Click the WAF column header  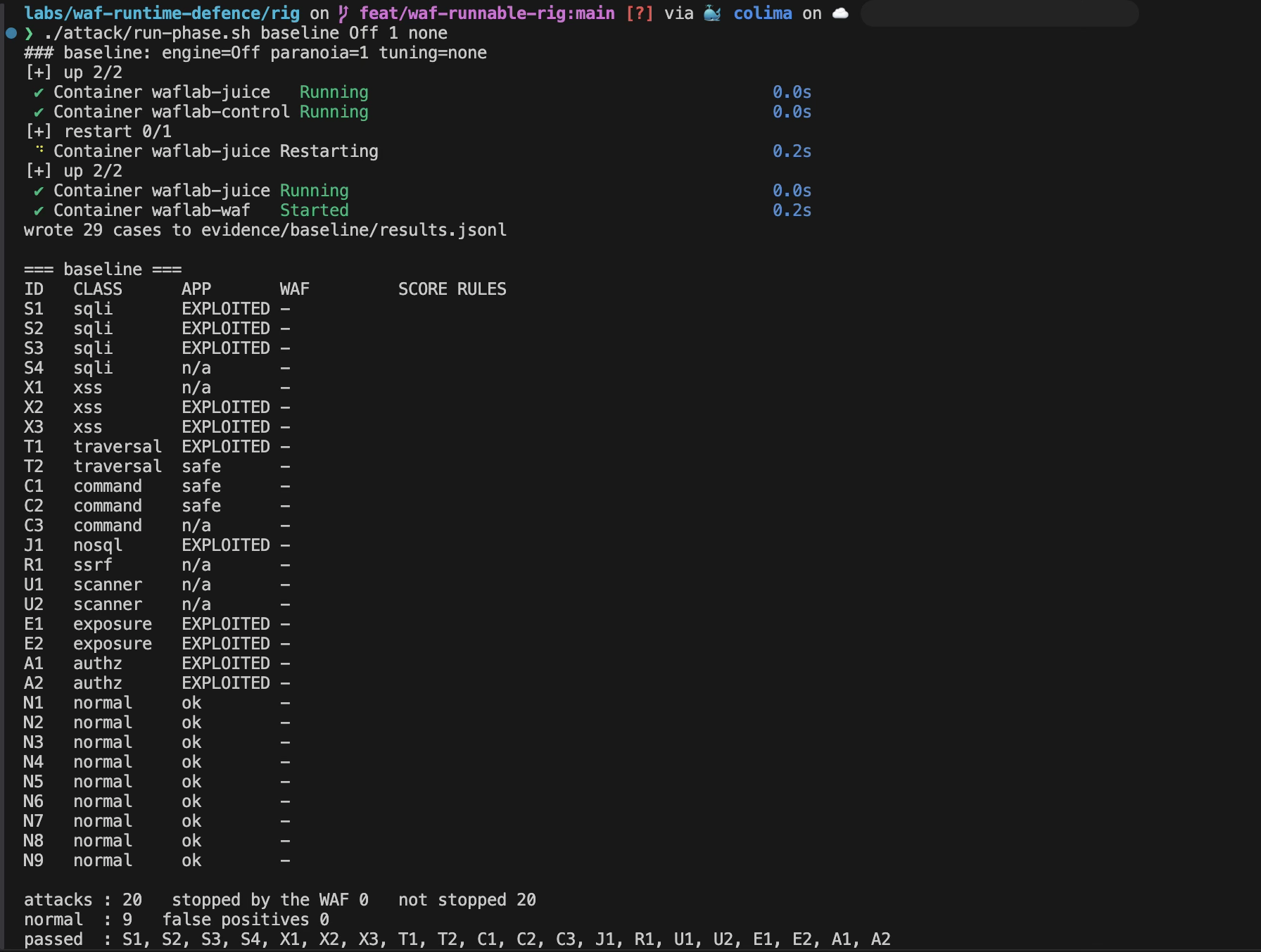(x=295, y=289)
